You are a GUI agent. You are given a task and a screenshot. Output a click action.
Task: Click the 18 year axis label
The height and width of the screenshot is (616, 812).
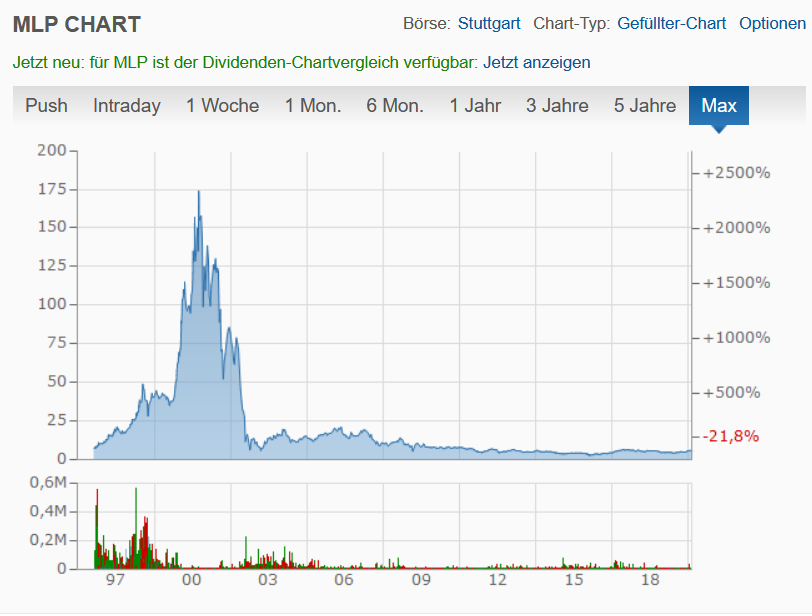[650, 580]
